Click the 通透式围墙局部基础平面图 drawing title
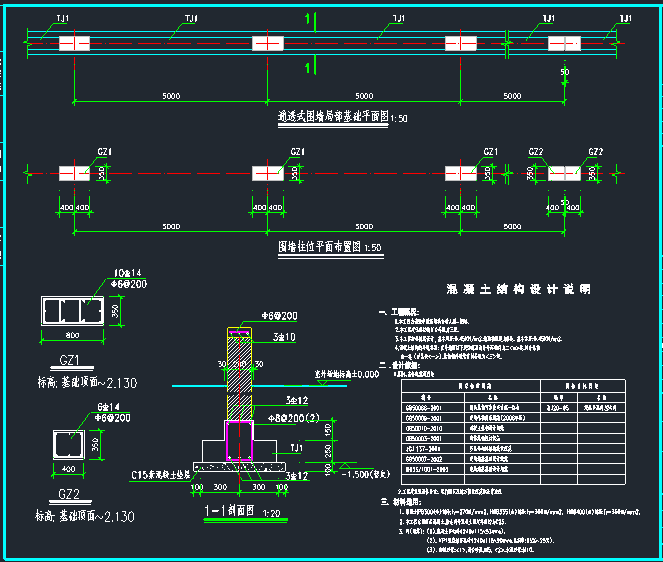Image resolution: width=663 pixels, height=562 pixels. coord(333,116)
